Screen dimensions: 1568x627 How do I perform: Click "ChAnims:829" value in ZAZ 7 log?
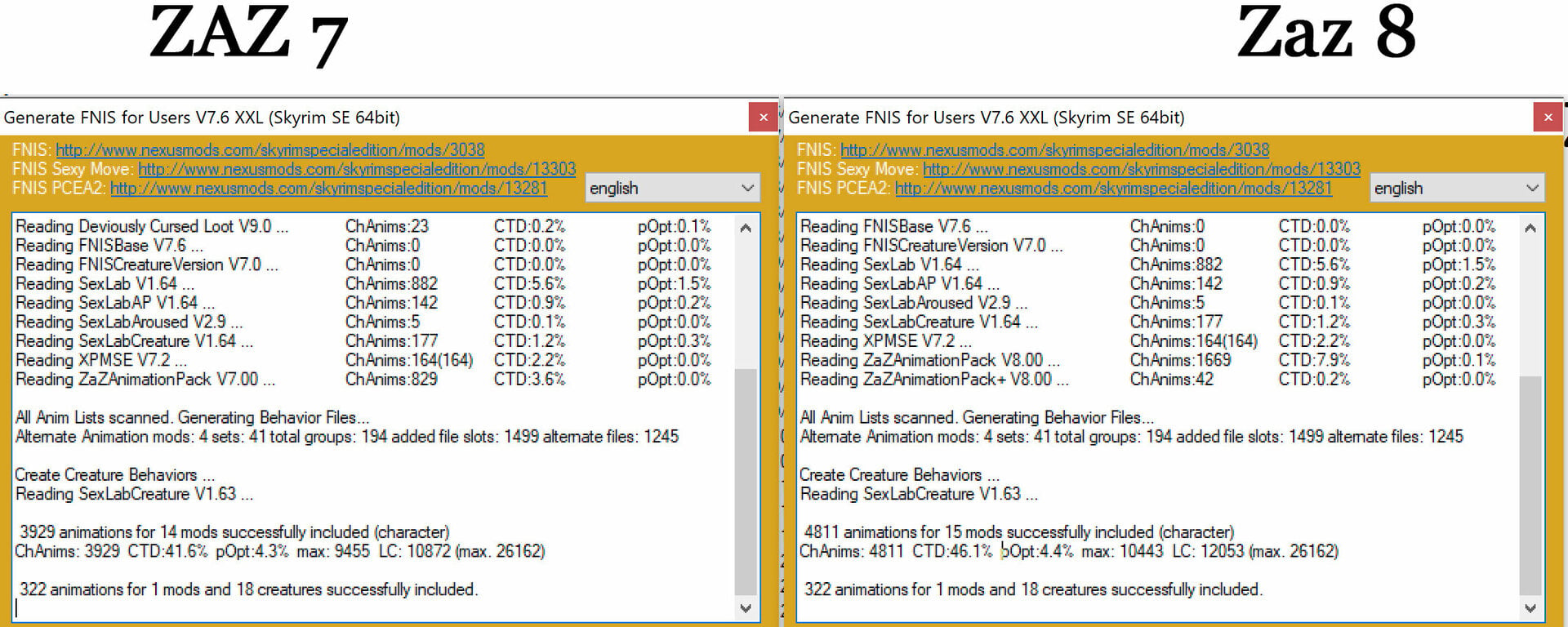click(391, 379)
